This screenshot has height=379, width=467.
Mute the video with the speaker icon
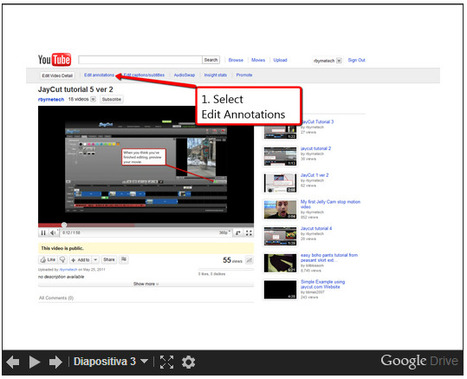53,233
